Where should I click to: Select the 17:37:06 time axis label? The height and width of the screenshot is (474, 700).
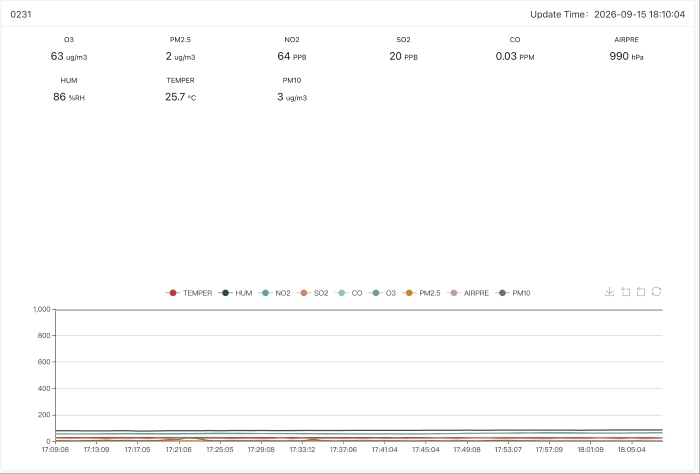(343, 449)
